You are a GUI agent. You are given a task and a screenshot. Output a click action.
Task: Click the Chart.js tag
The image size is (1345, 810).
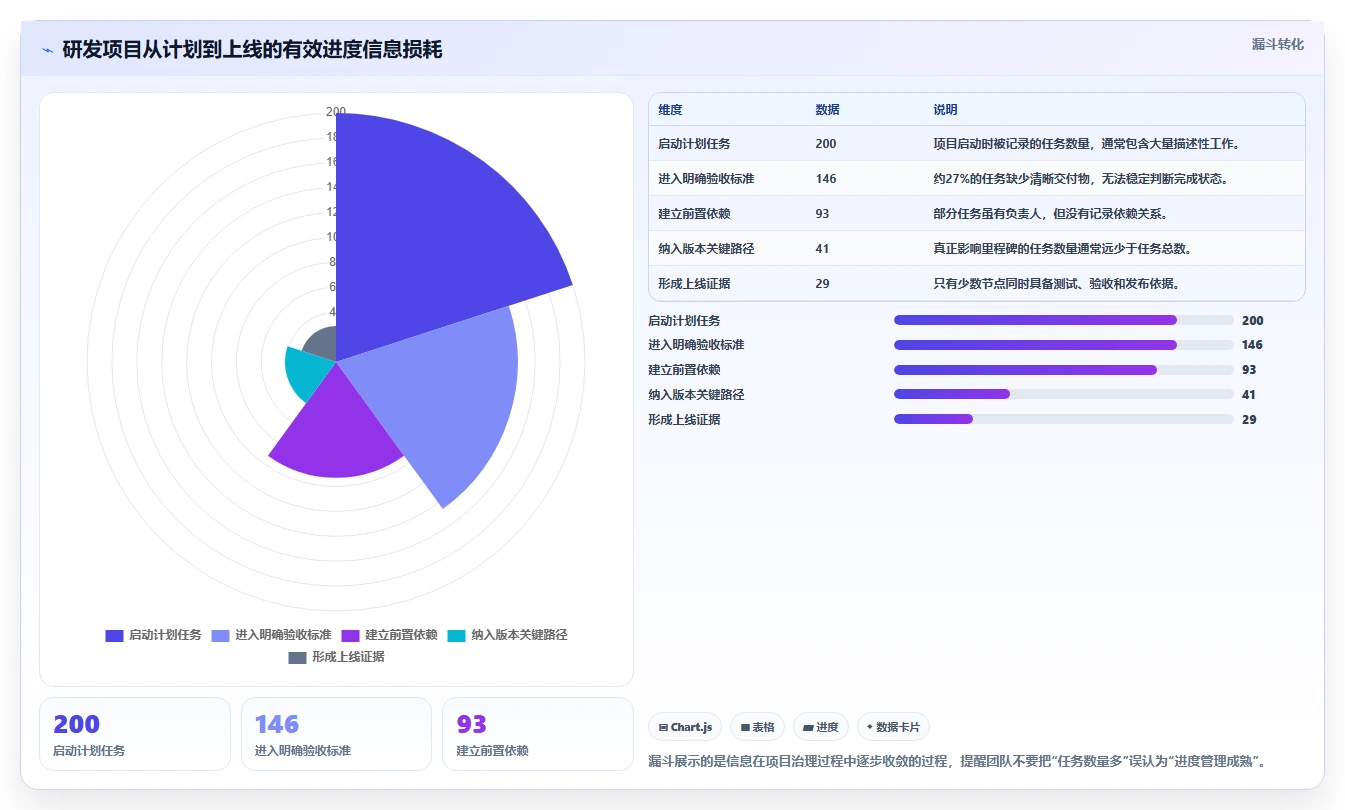[685, 727]
